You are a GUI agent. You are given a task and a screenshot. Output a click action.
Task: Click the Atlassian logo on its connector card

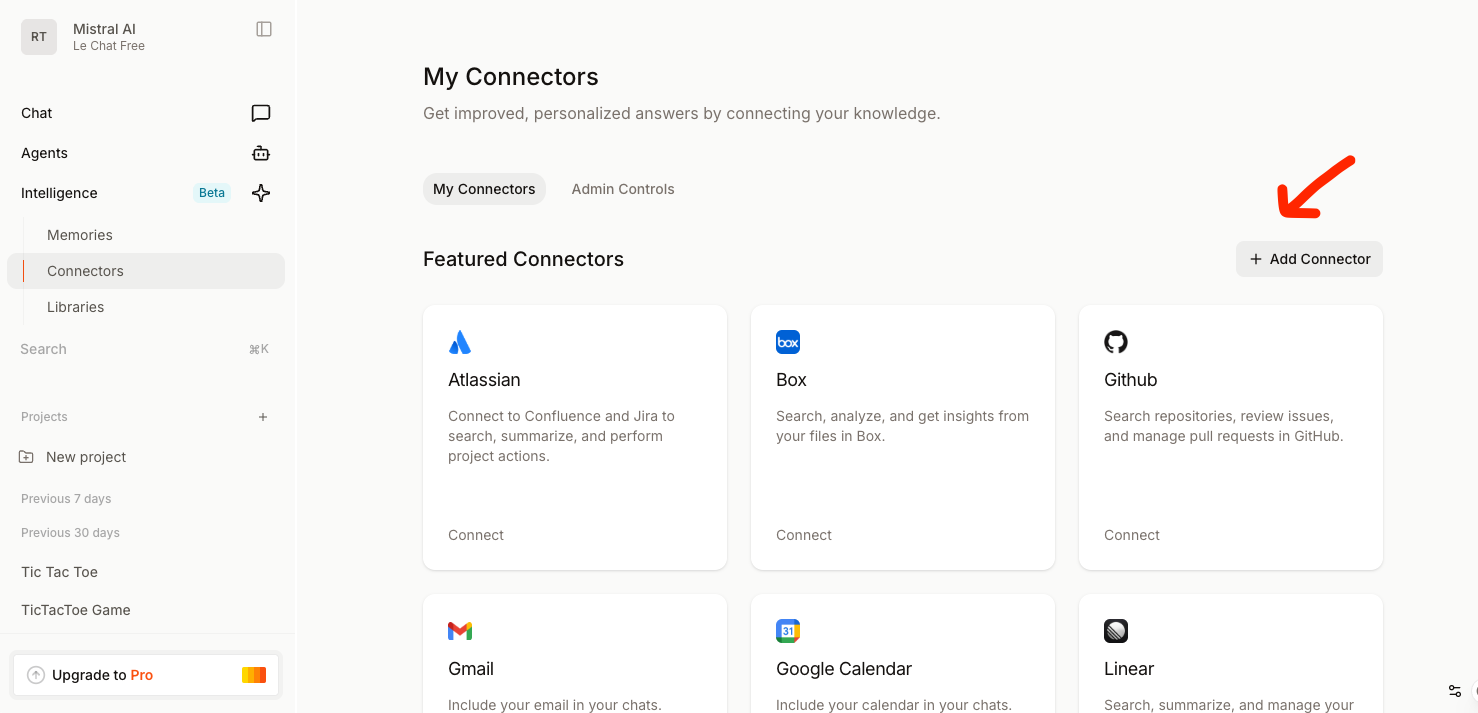click(x=460, y=341)
